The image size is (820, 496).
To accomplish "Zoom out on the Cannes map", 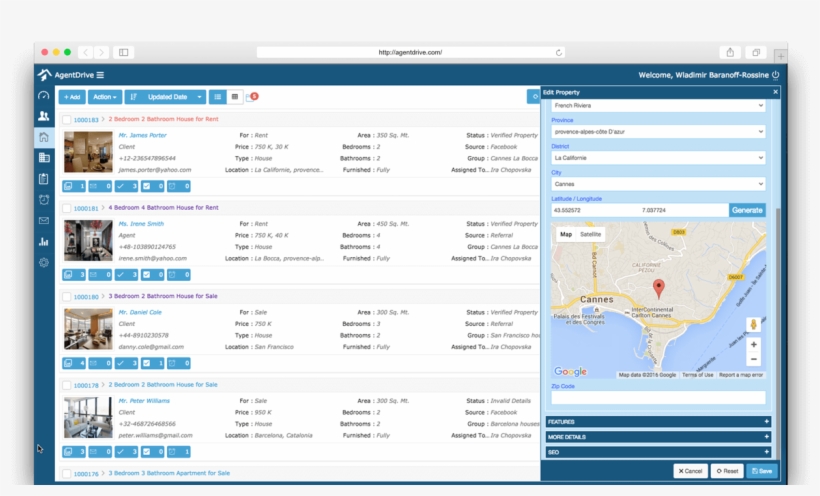I will click(x=753, y=359).
